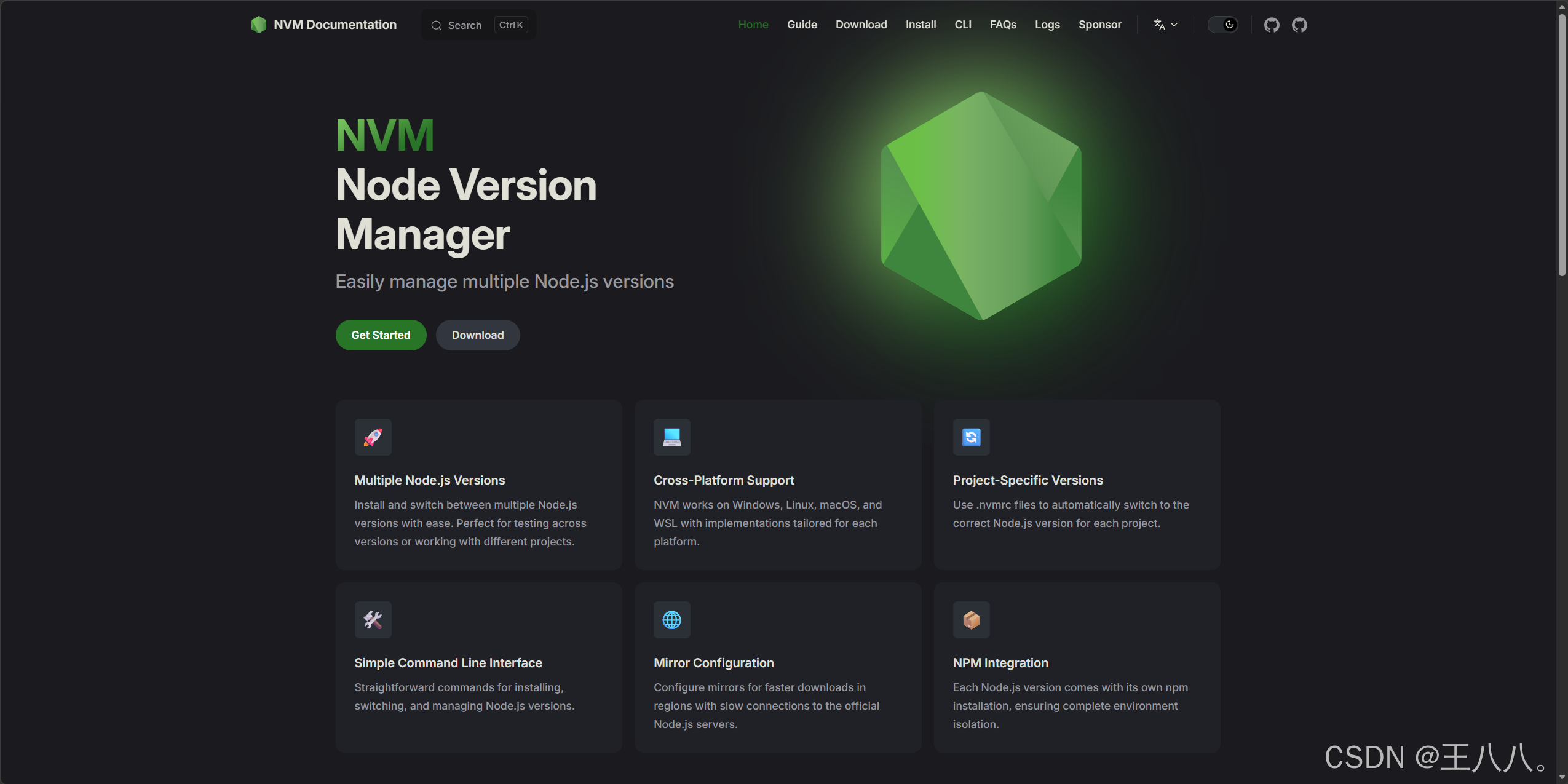Click the sync arrows icon on Project-Specific Versions card
This screenshot has height=784, width=1568.
972,437
